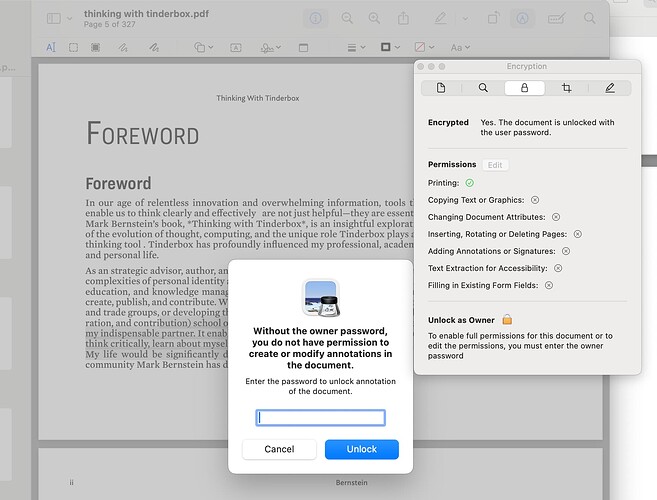
Task: Select the Redact markup tool
Action: pyautogui.click(x=96, y=47)
